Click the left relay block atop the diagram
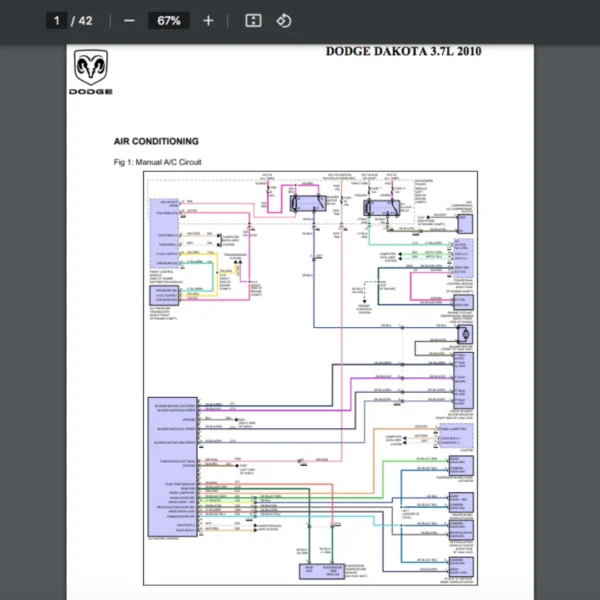This screenshot has height=600, width=600. [x=300, y=203]
